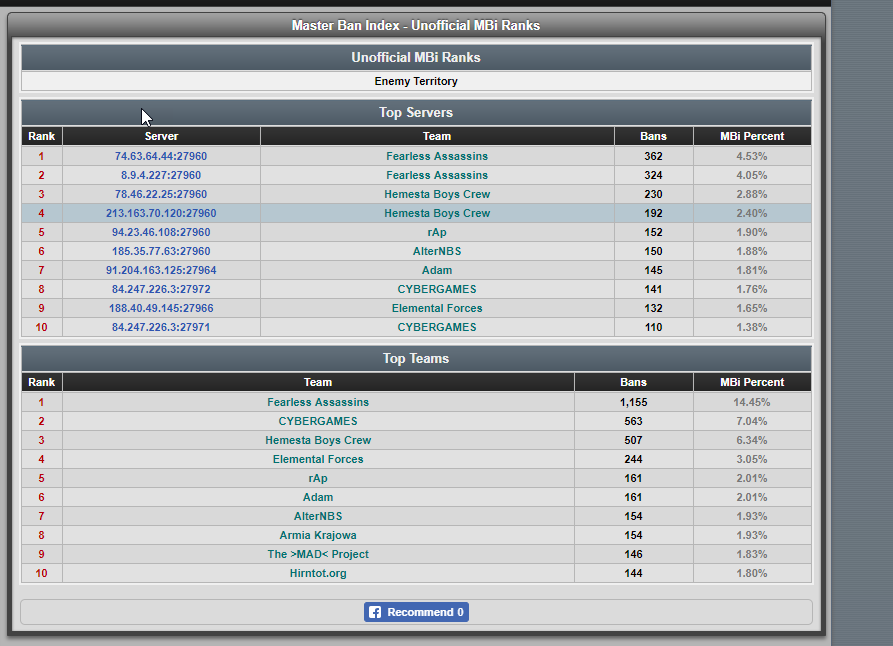893x646 pixels.
Task: Click the Server column header
Action: [161, 136]
